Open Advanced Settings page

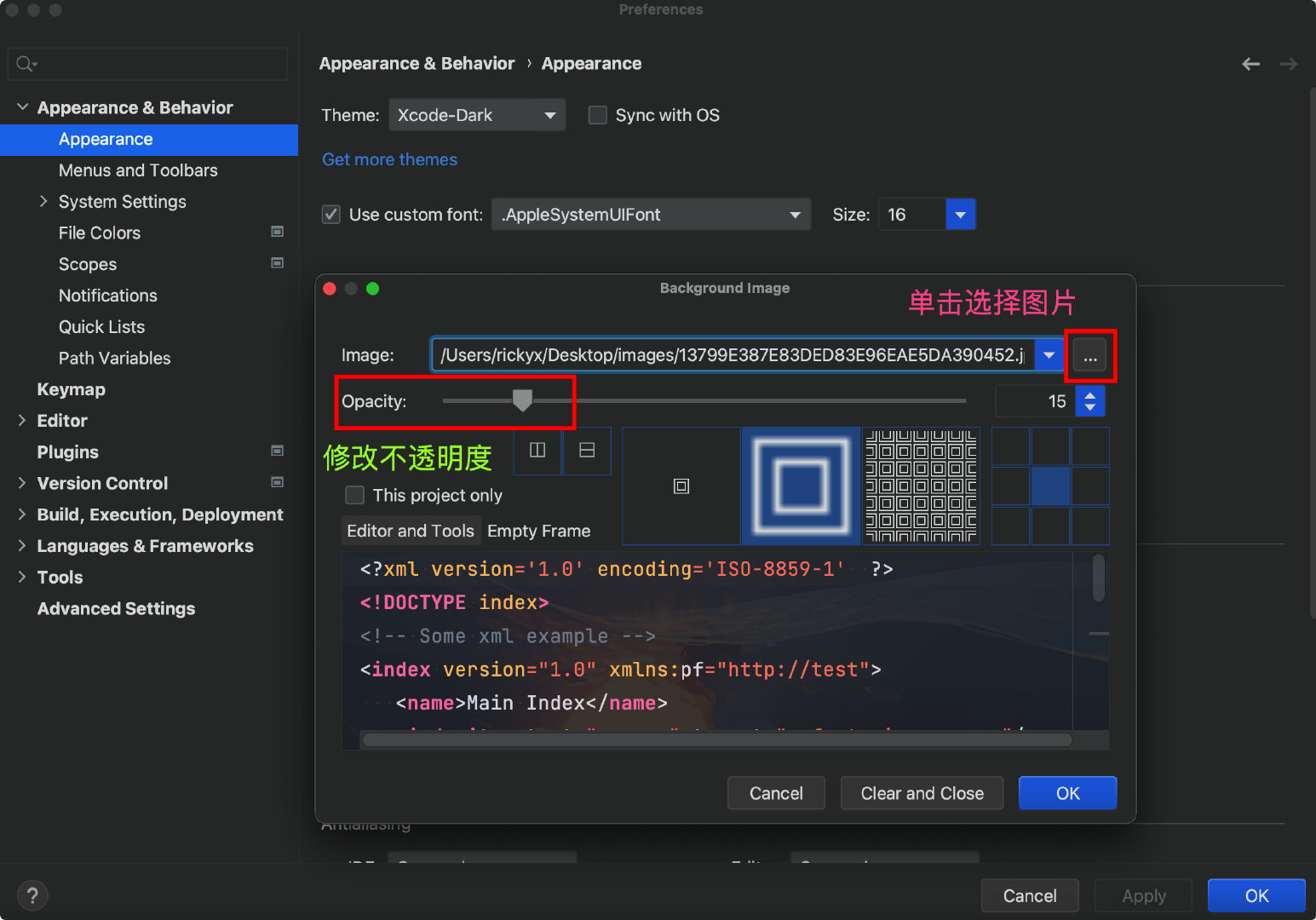116,608
